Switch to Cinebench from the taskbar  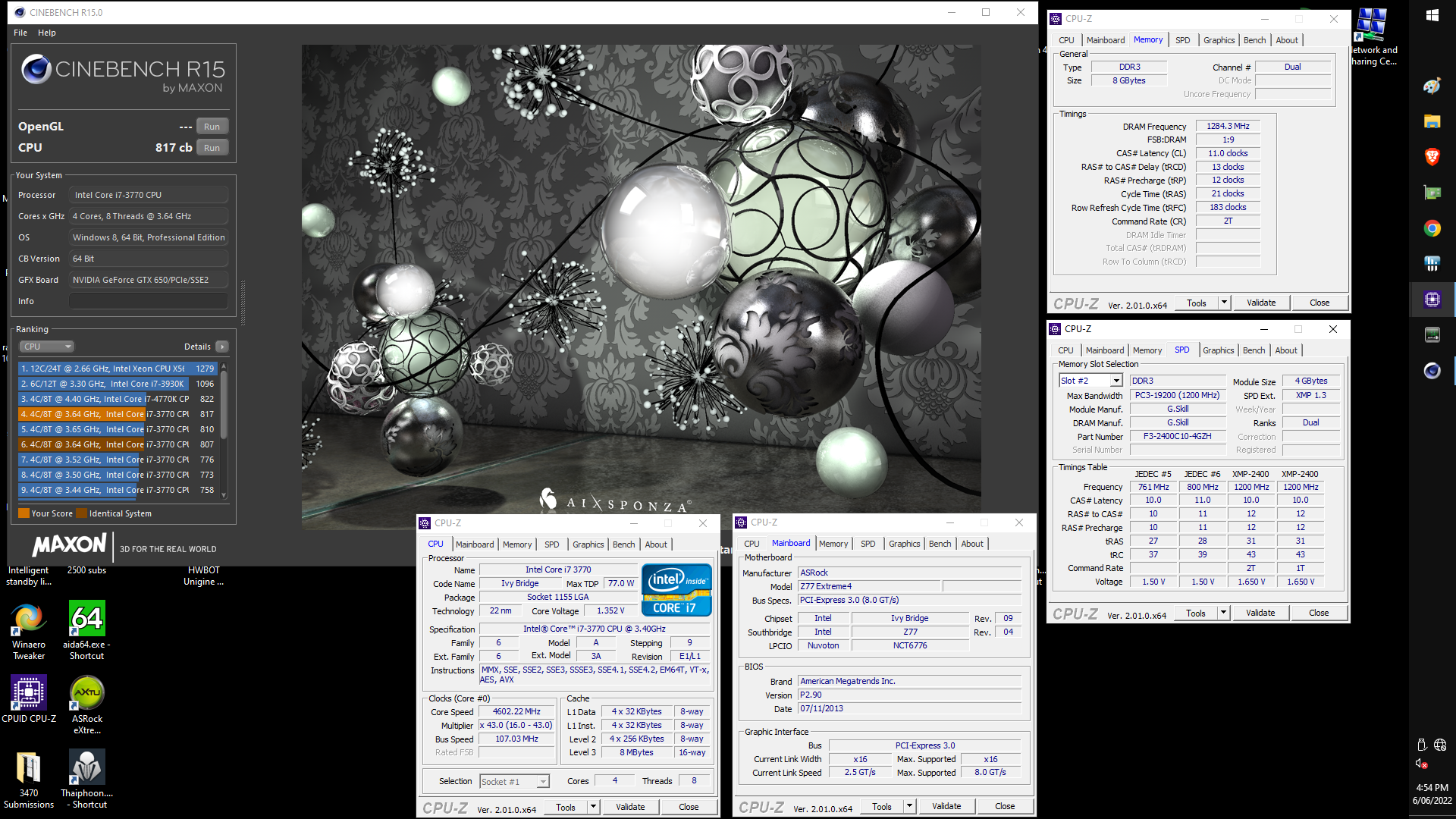pyautogui.click(x=1432, y=371)
